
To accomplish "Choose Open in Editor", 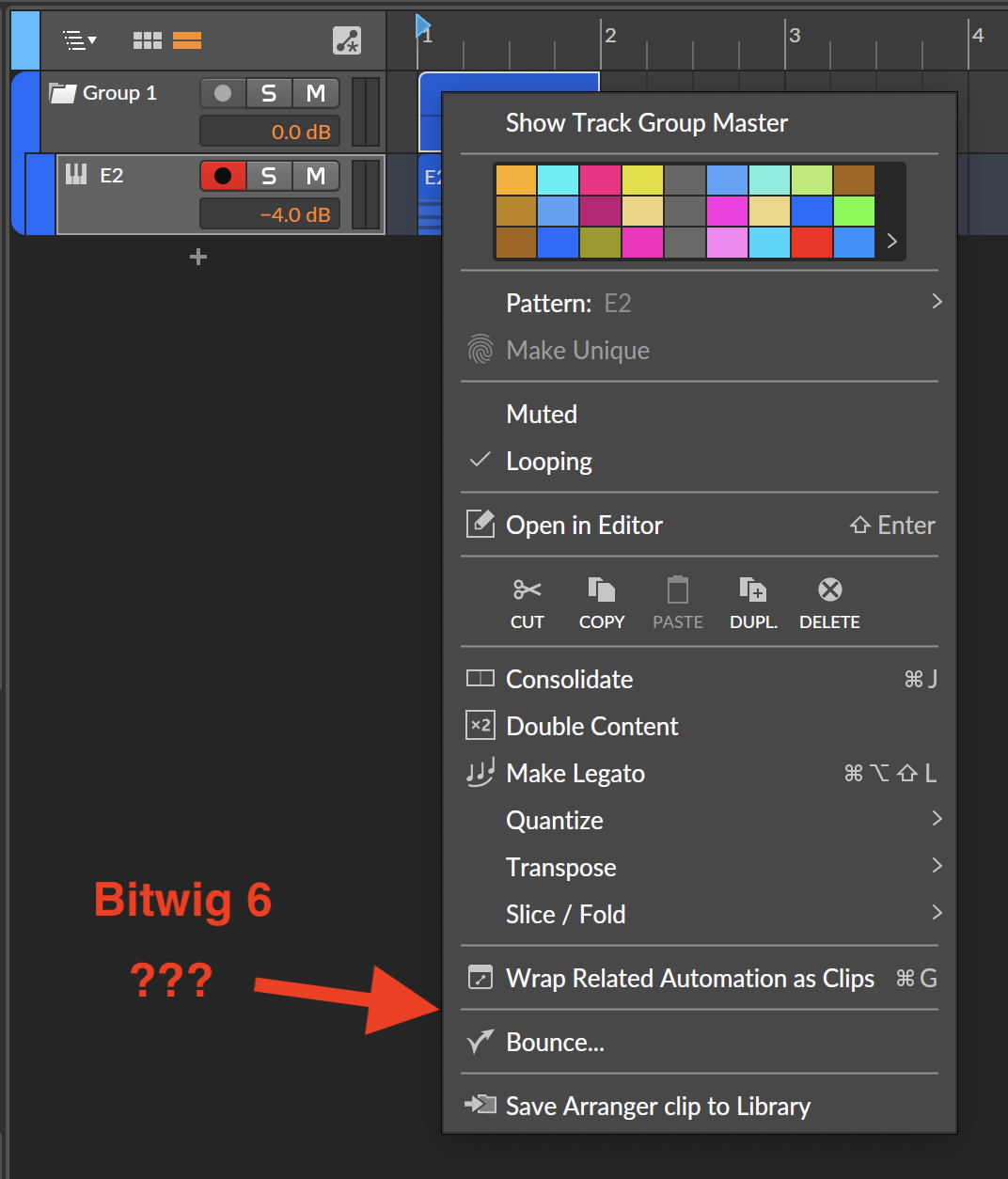I will [x=700, y=525].
